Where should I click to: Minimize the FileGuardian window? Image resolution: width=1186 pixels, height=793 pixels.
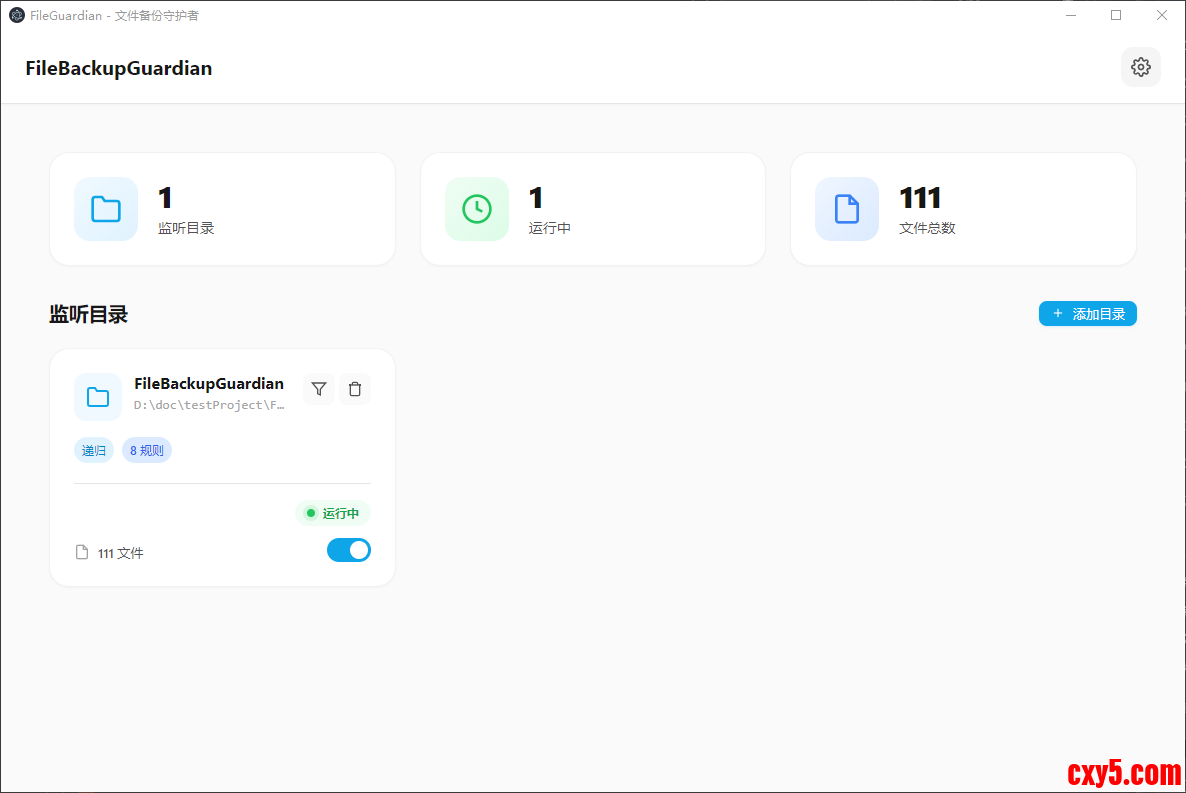pyautogui.click(x=1071, y=15)
